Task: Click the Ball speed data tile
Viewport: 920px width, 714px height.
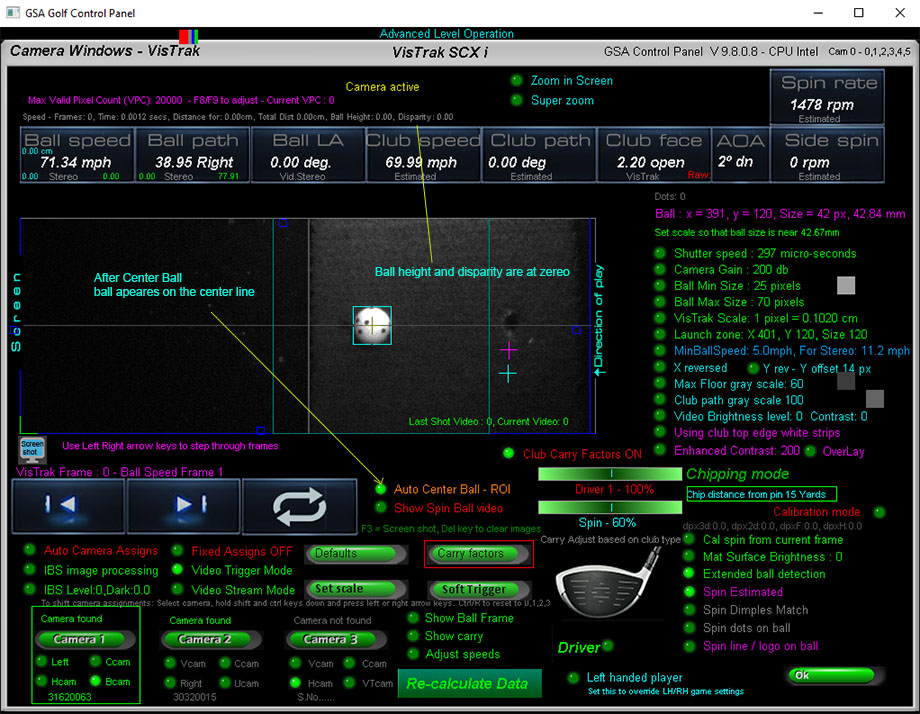Action: click(76, 155)
